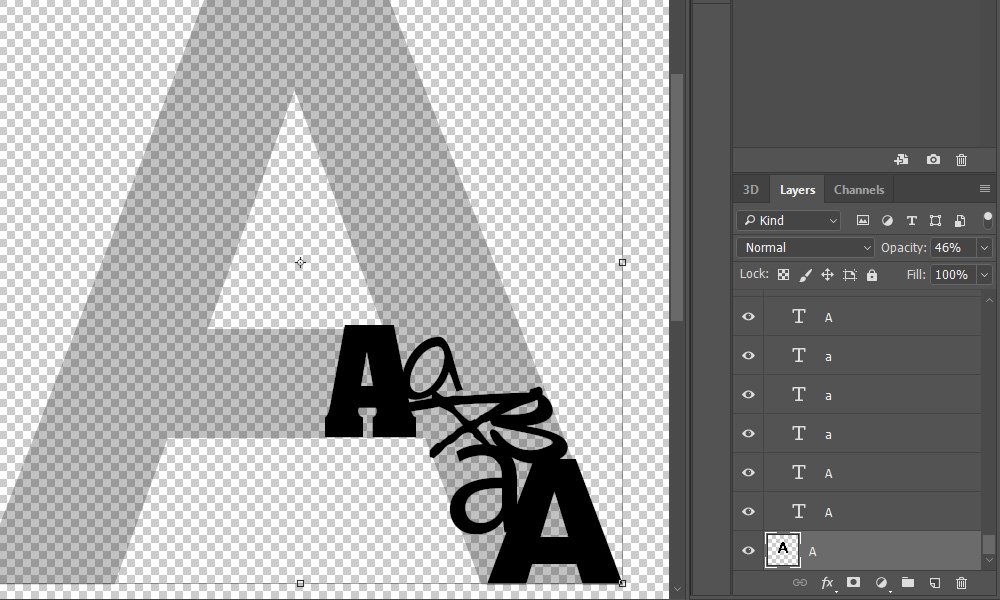Image resolution: width=1000 pixels, height=600 pixels.
Task: Lock transparent pixels for the layer
Action: click(783, 275)
